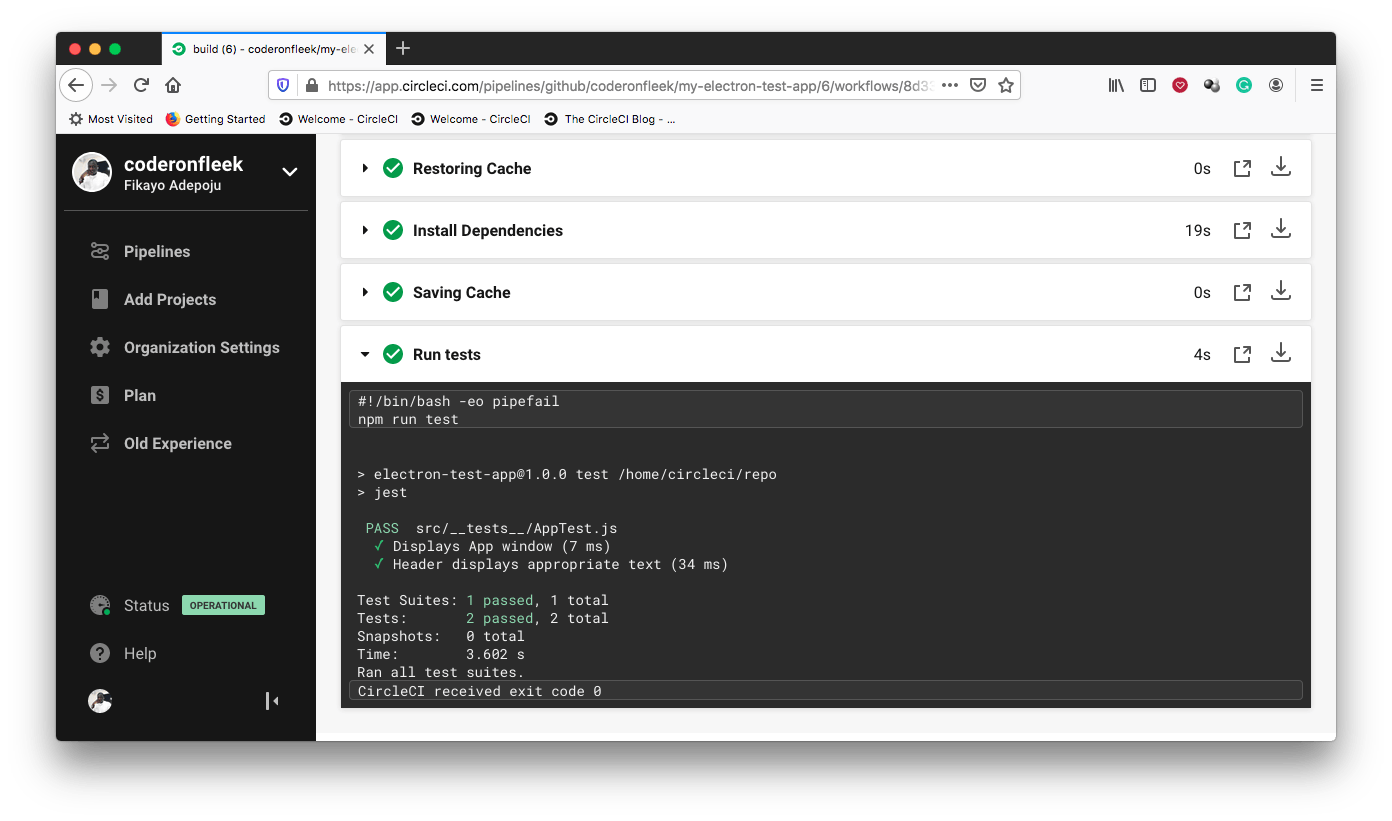Download the Install Dependencies step output

click(x=1281, y=229)
